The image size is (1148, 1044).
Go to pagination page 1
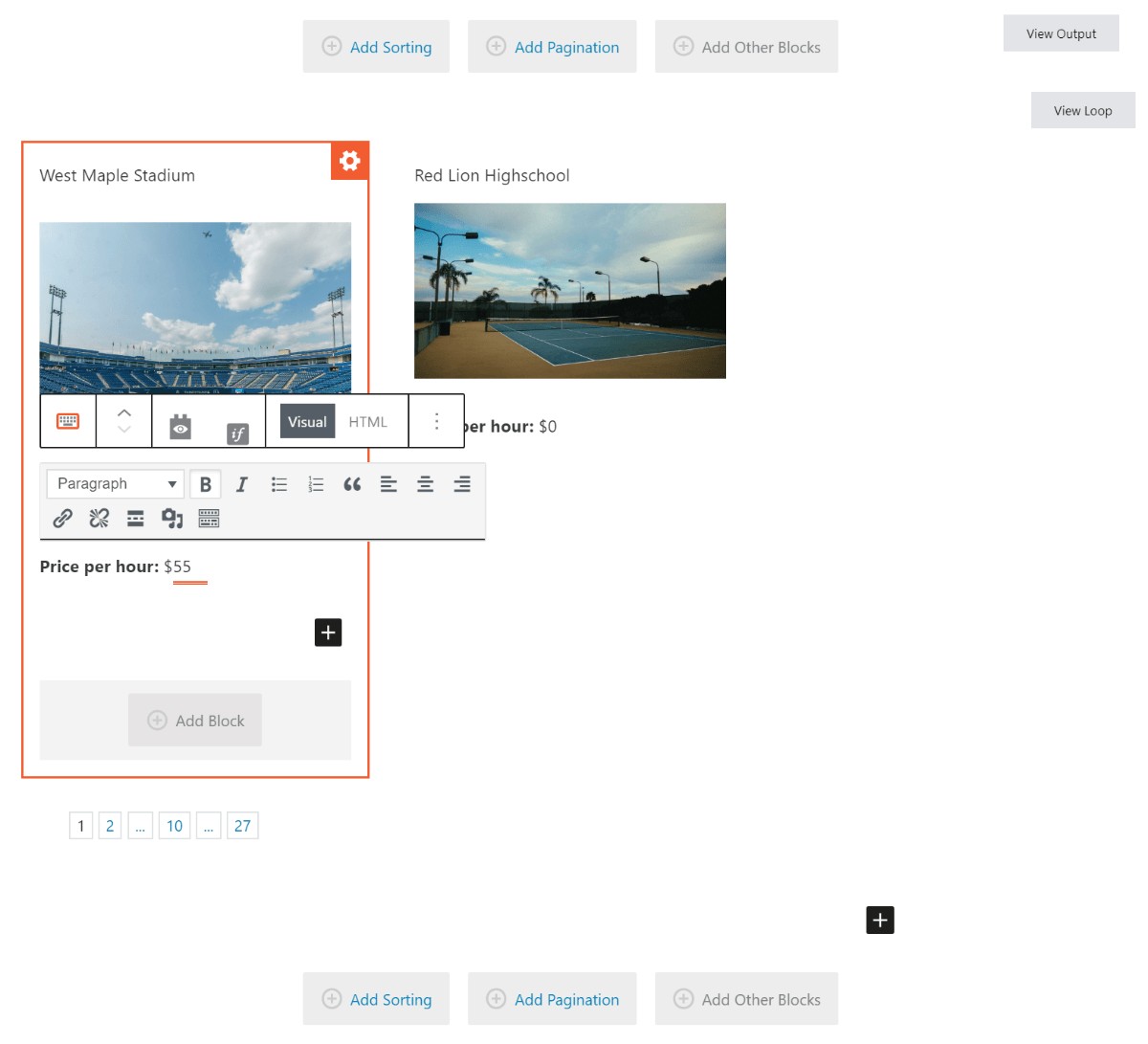coord(81,826)
